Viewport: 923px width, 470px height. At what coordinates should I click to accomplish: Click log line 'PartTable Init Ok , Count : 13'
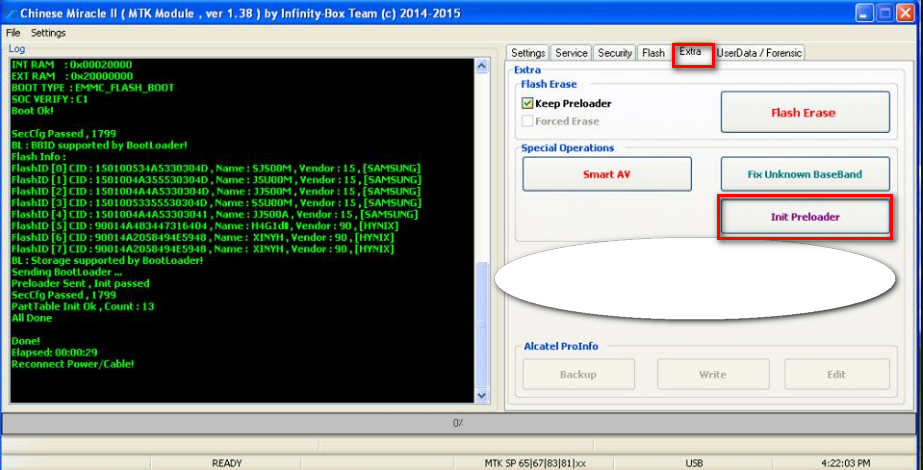[x=83, y=306]
